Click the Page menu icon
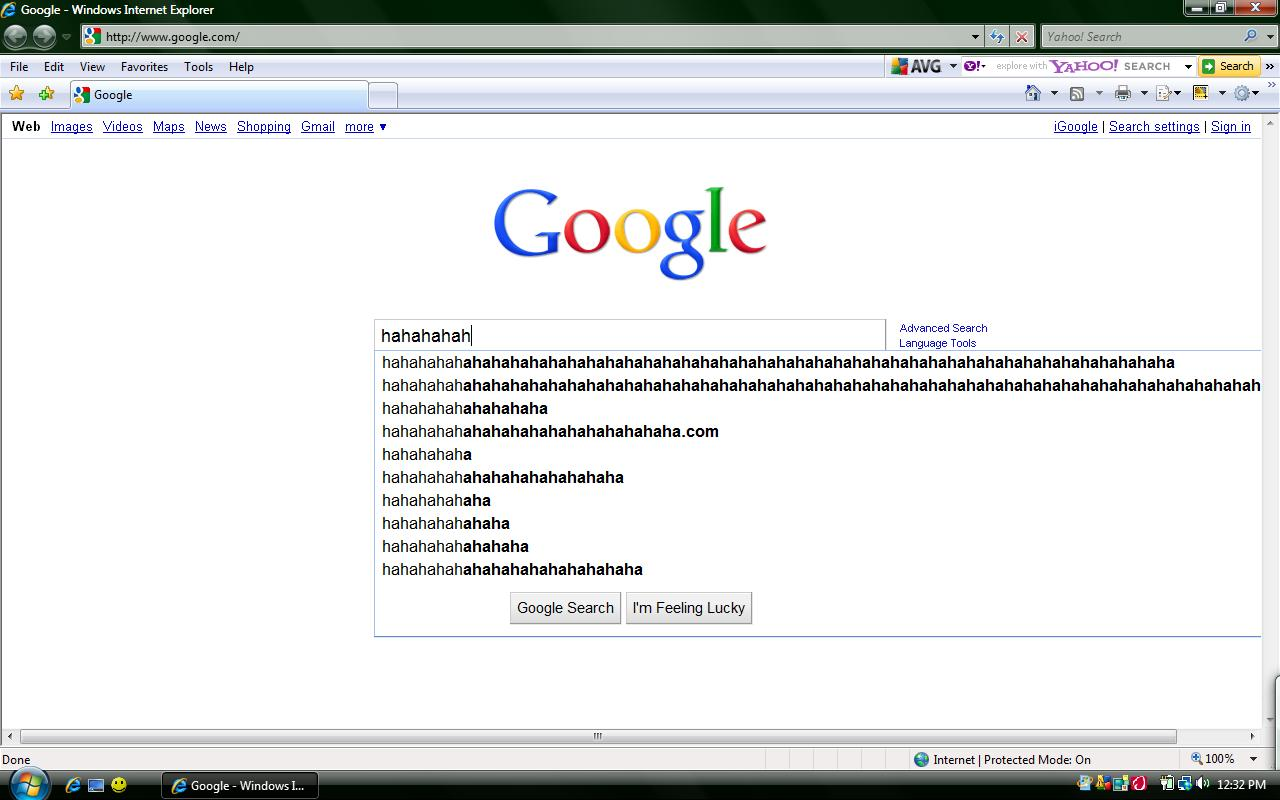This screenshot has width=1280, height=800. [1163, 93]
